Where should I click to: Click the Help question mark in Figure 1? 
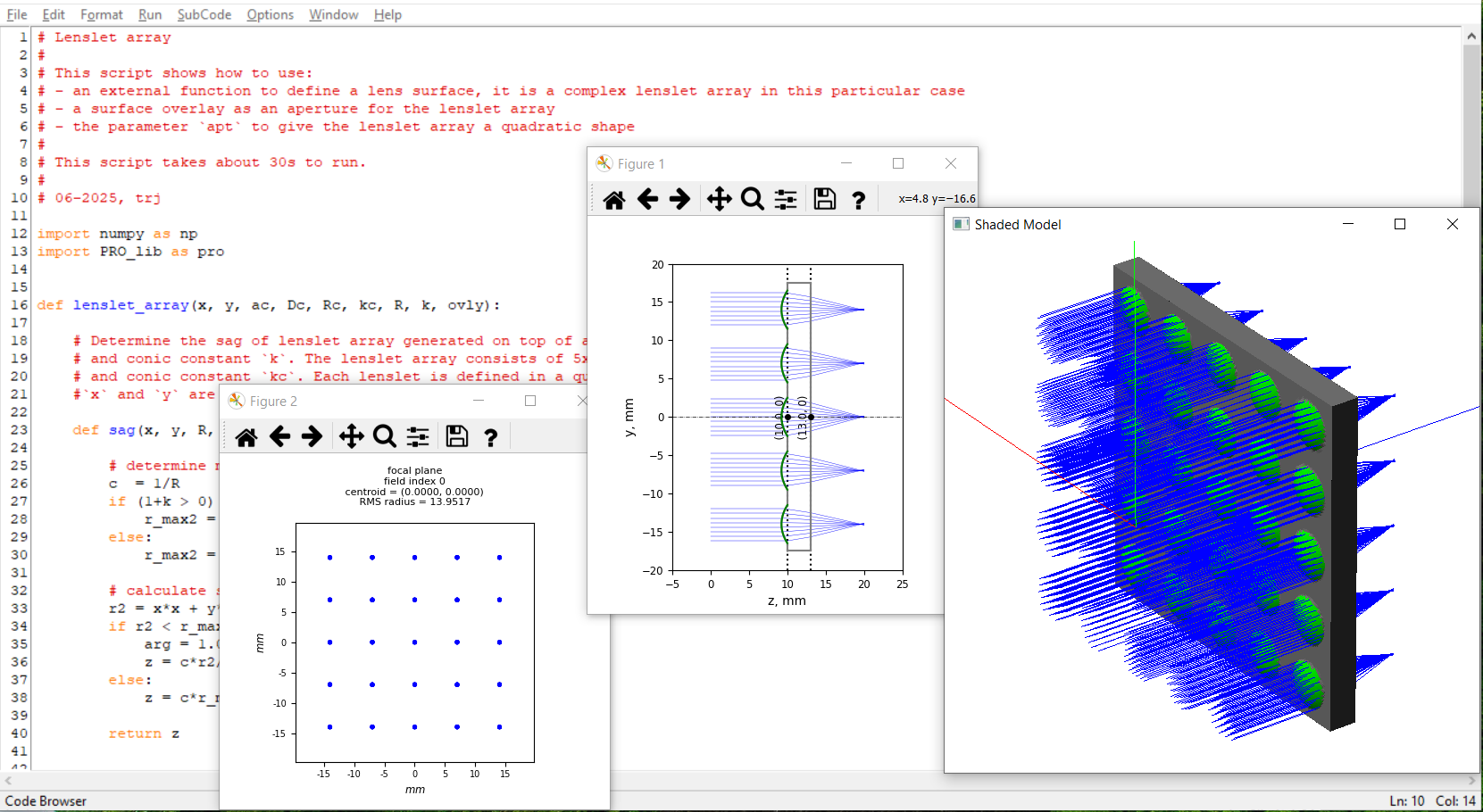click(859, 200)
